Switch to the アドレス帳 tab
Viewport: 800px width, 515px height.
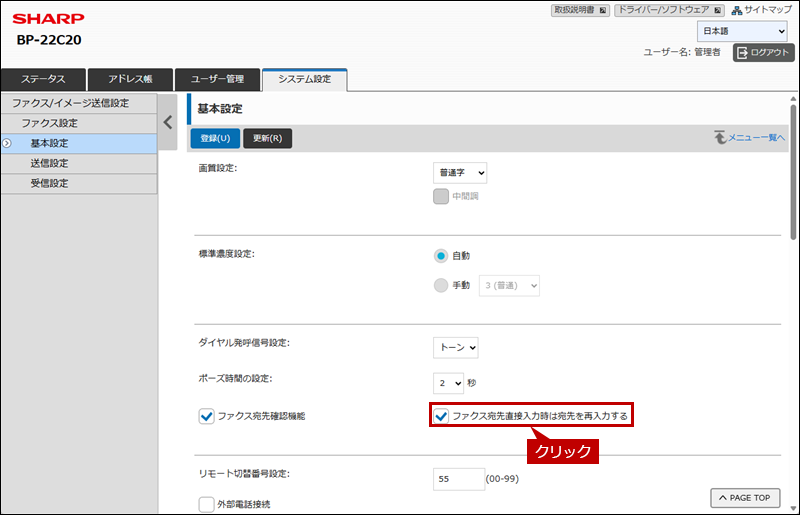tap(130, 79)
